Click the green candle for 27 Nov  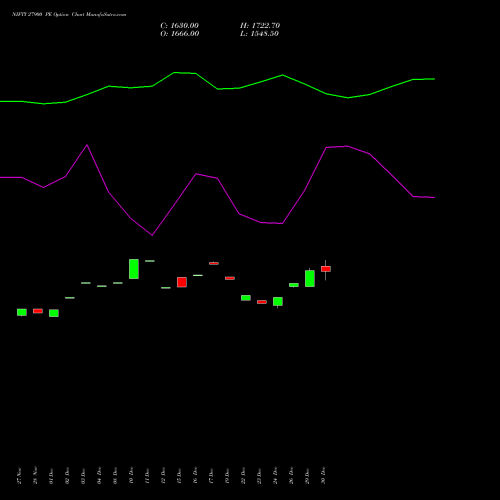coord(22,312)
